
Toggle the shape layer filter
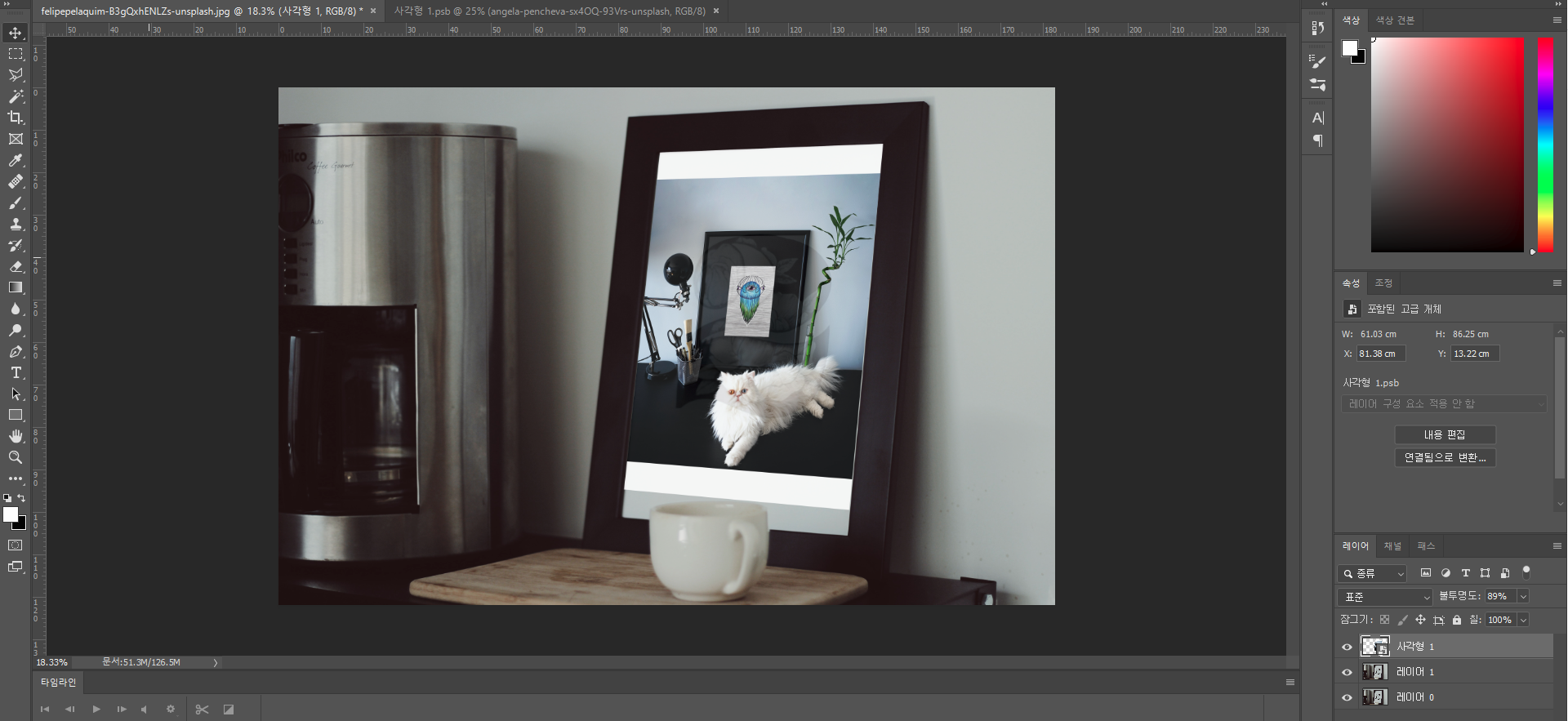coord(1485,573)
